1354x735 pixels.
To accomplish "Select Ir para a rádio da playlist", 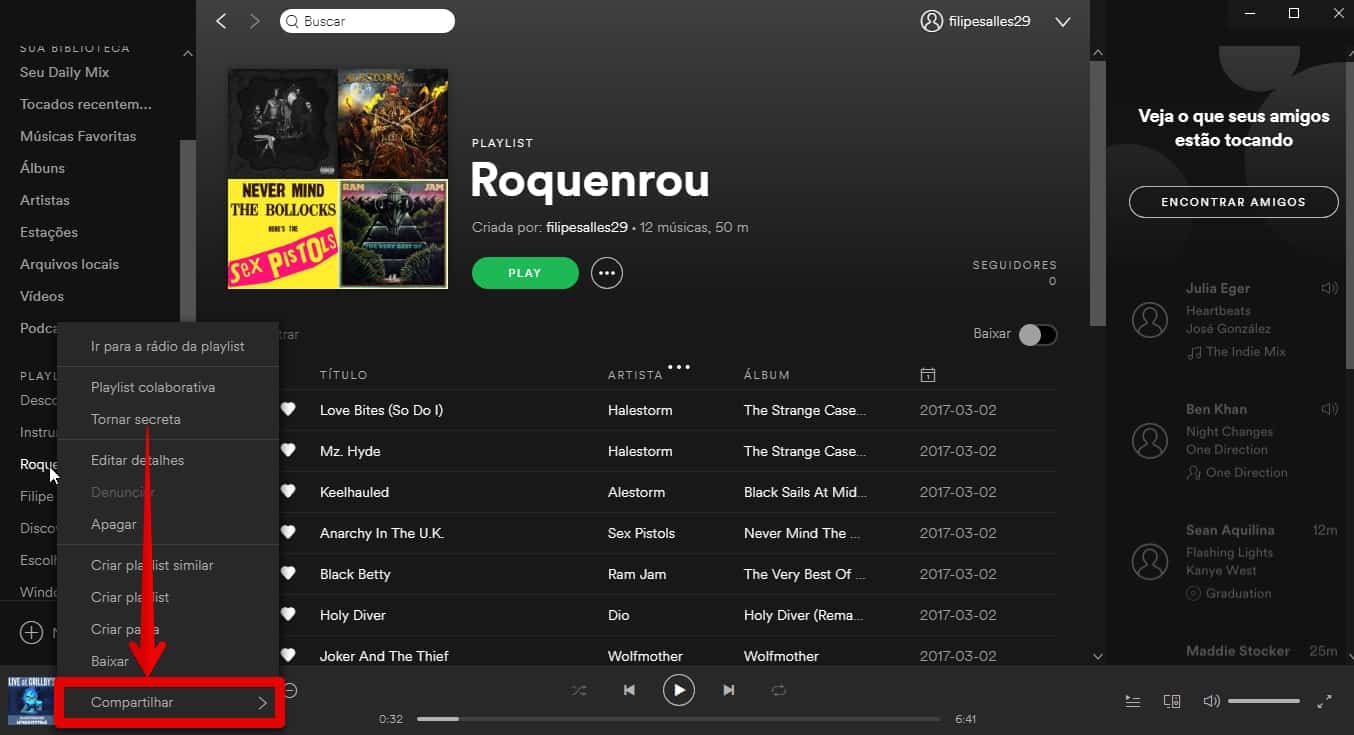I will [x=168, y=346].
